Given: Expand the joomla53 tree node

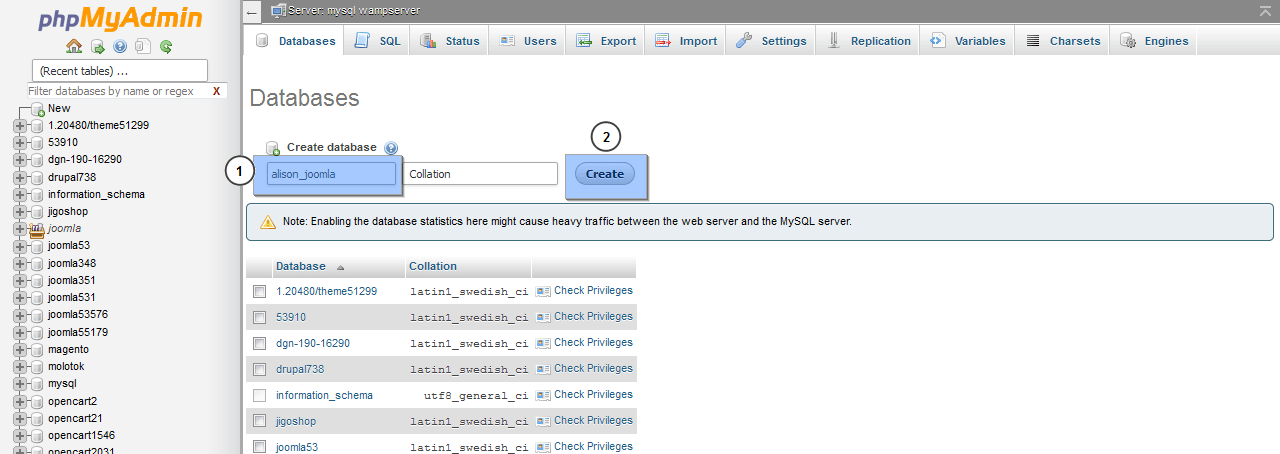Looking at the screenshot, I should [x=20, y=246].
